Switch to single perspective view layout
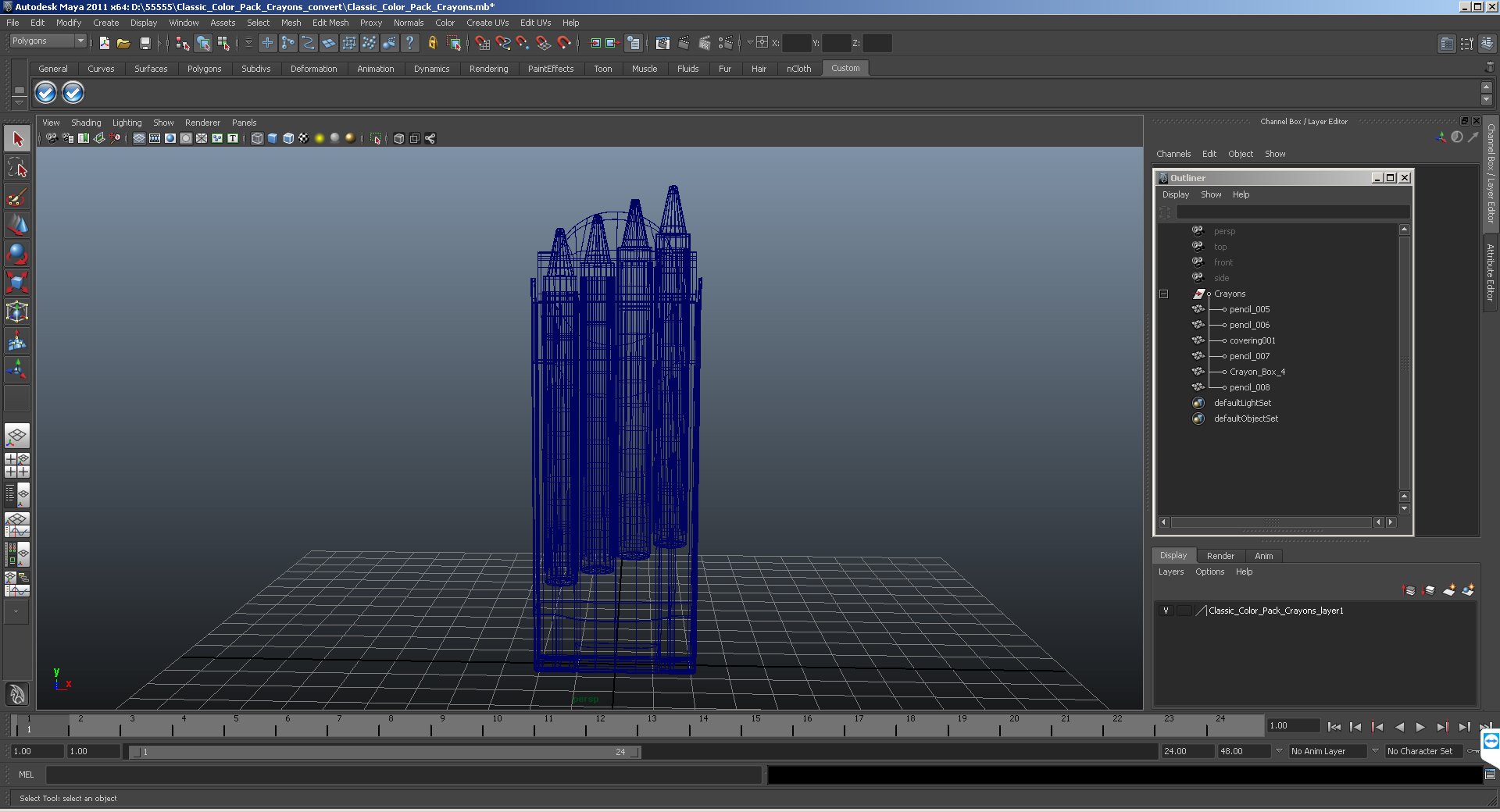This screenshot has width=1500, height=812. click(x=17, y=436)
